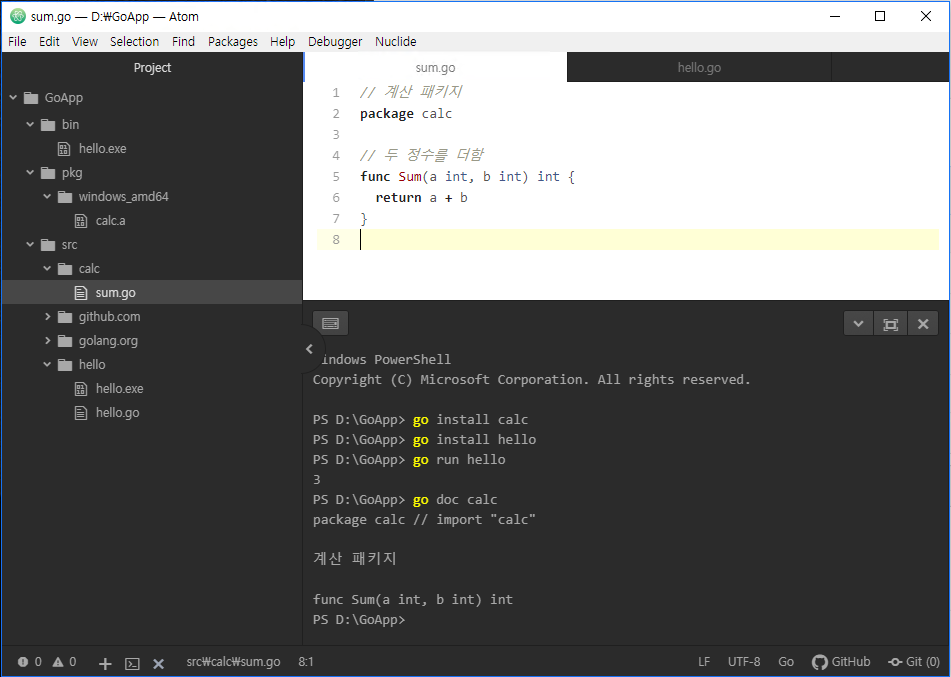
Task: Click the GitHub status bar icon
Action: pyautogui.click(x=840, y=662)
